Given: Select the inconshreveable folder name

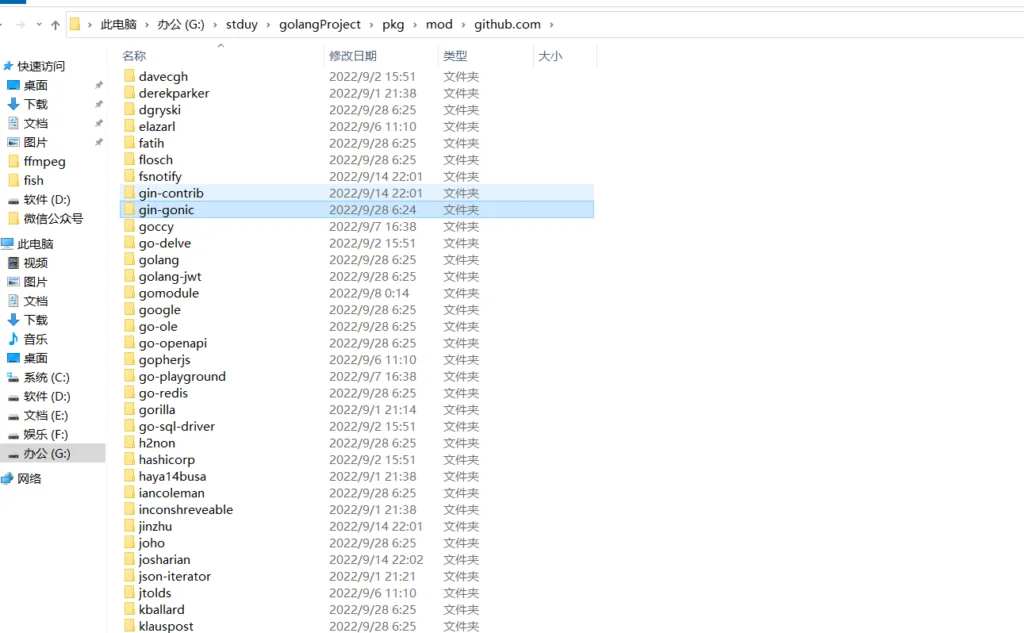Looking at the screenshot, I should (185, 510).
